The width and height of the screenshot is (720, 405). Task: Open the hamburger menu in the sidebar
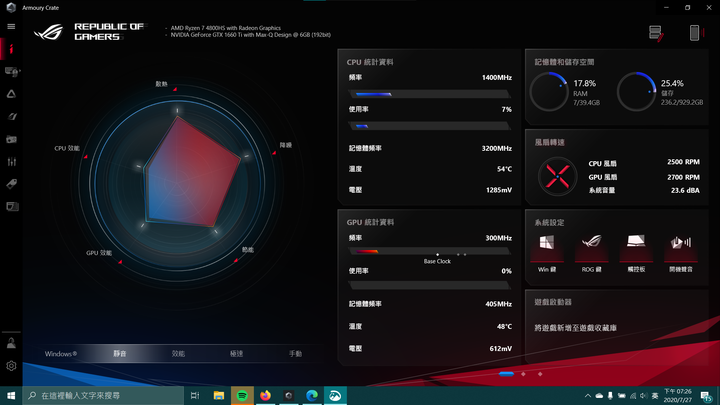[x=11, y=27]
